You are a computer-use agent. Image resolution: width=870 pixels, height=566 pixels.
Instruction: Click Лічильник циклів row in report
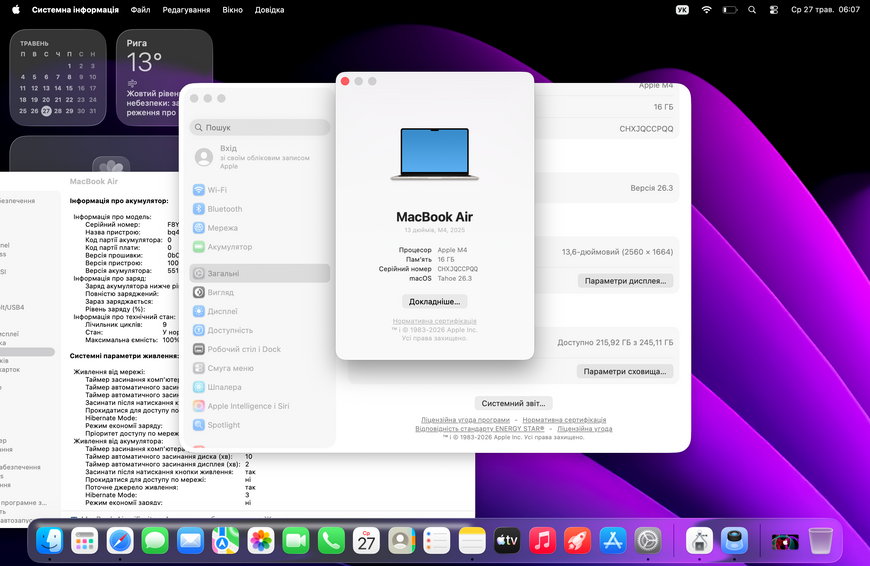point(127,325)
